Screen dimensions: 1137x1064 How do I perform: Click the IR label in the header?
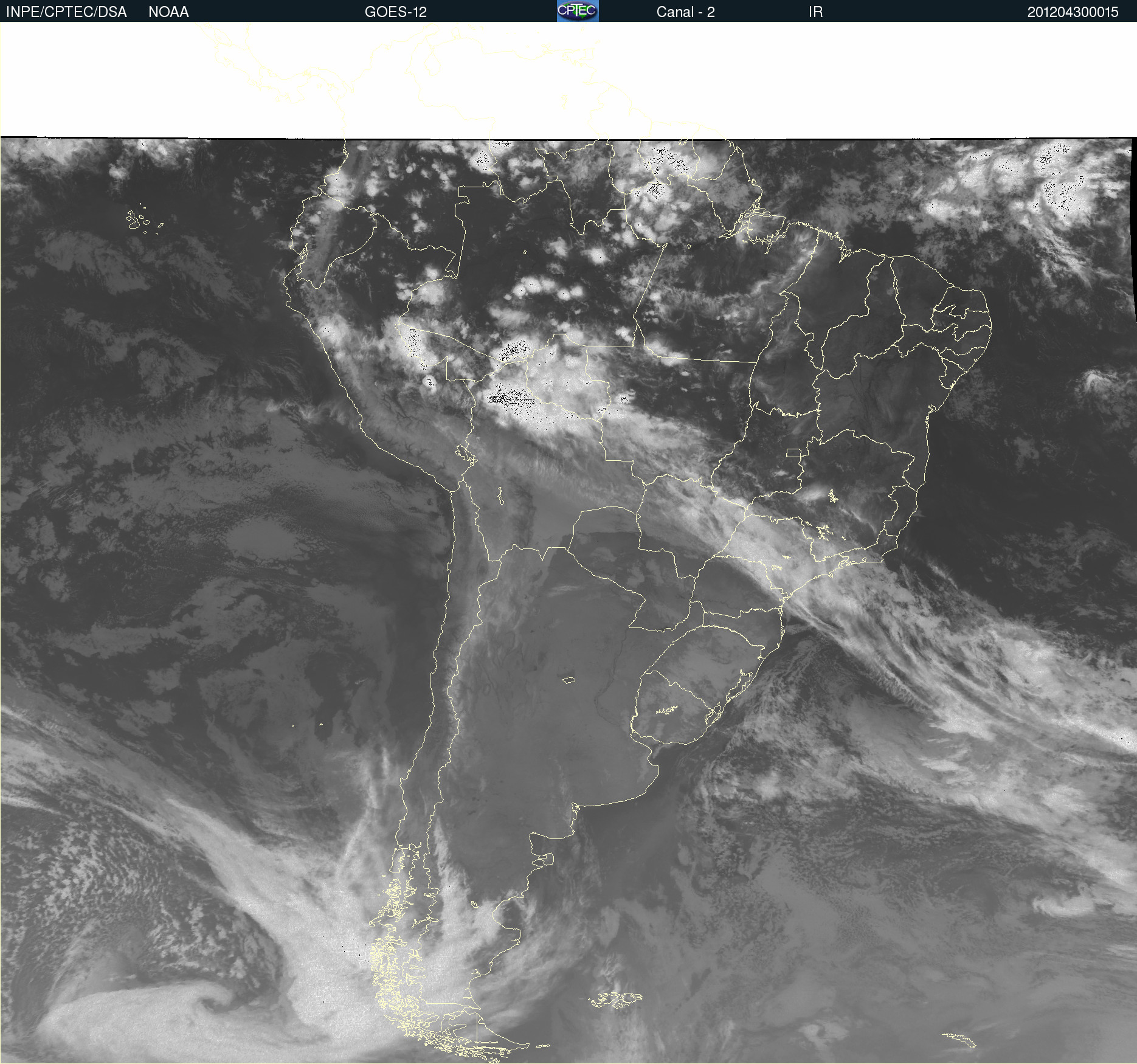tap(815, 12)
